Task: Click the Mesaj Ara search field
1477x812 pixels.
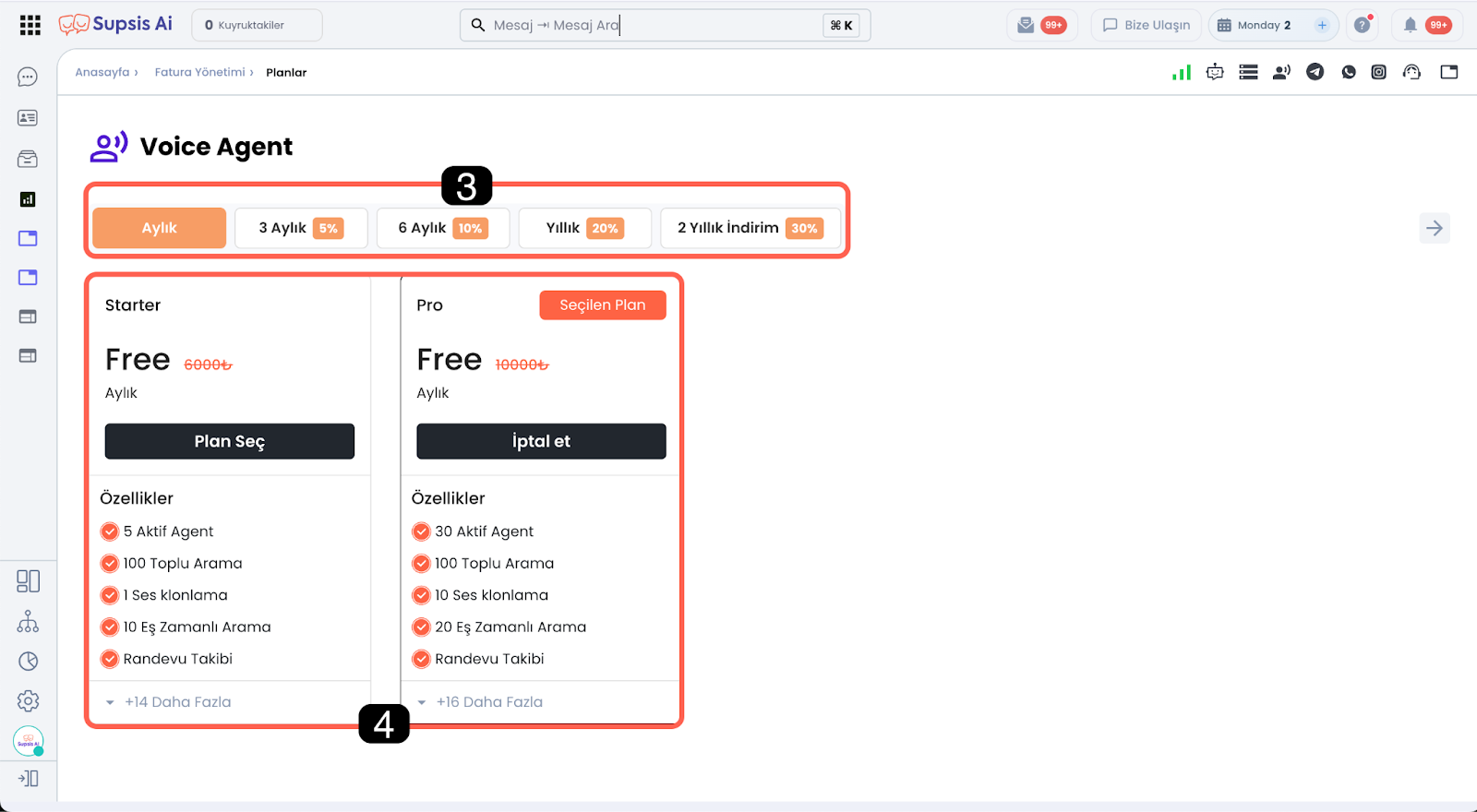Action: coord(646,25)
